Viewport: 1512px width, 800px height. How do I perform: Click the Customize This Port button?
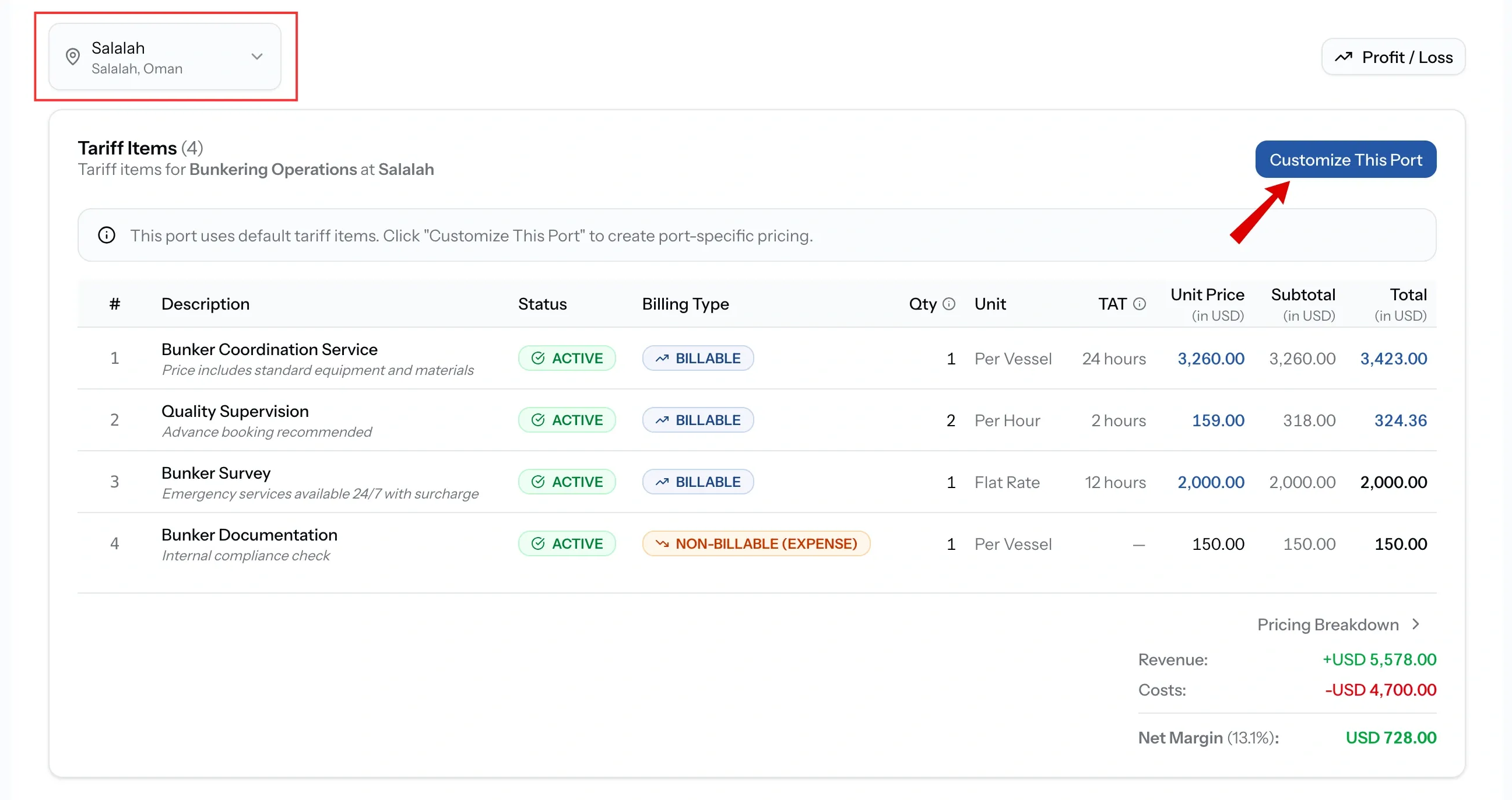1345,160
